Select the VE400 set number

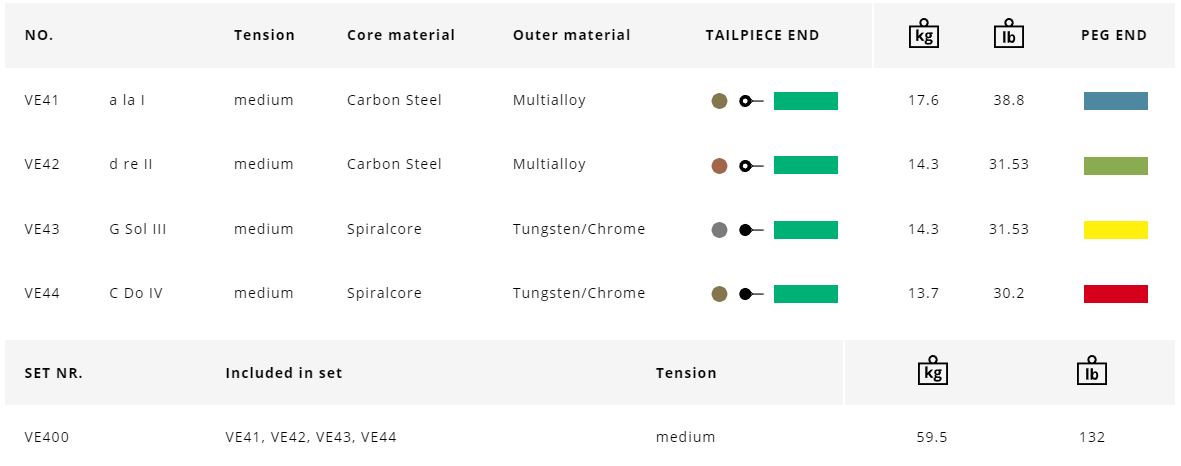coord(47,437)
